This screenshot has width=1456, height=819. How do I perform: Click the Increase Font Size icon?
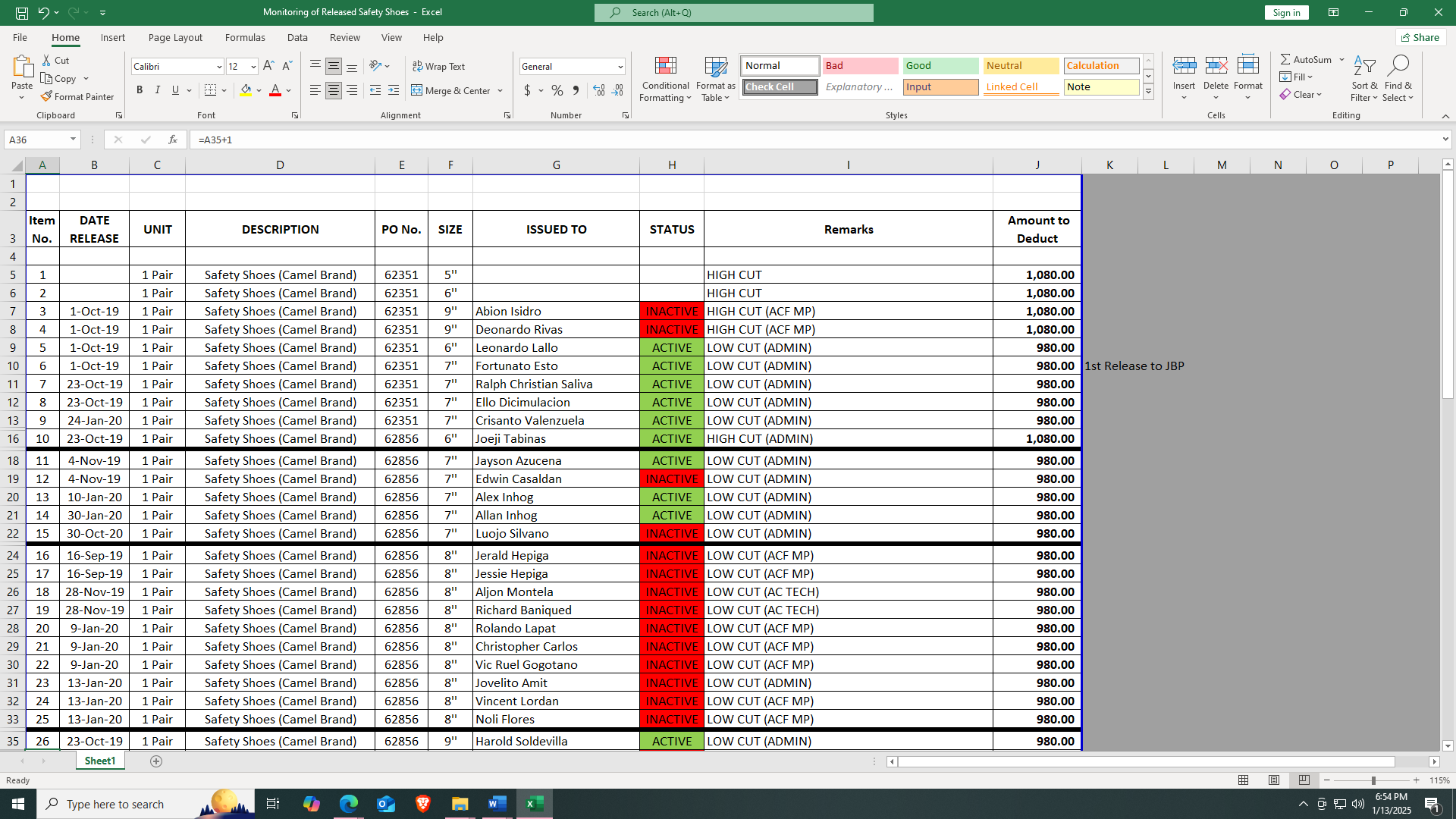coord(268,67)
